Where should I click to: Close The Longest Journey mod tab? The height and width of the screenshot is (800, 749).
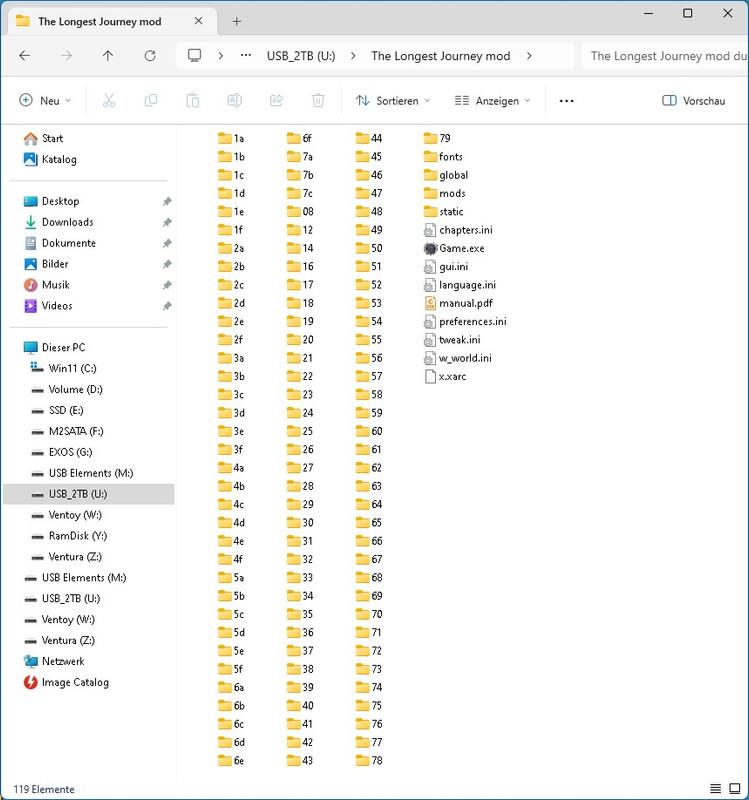coord(198,21)
